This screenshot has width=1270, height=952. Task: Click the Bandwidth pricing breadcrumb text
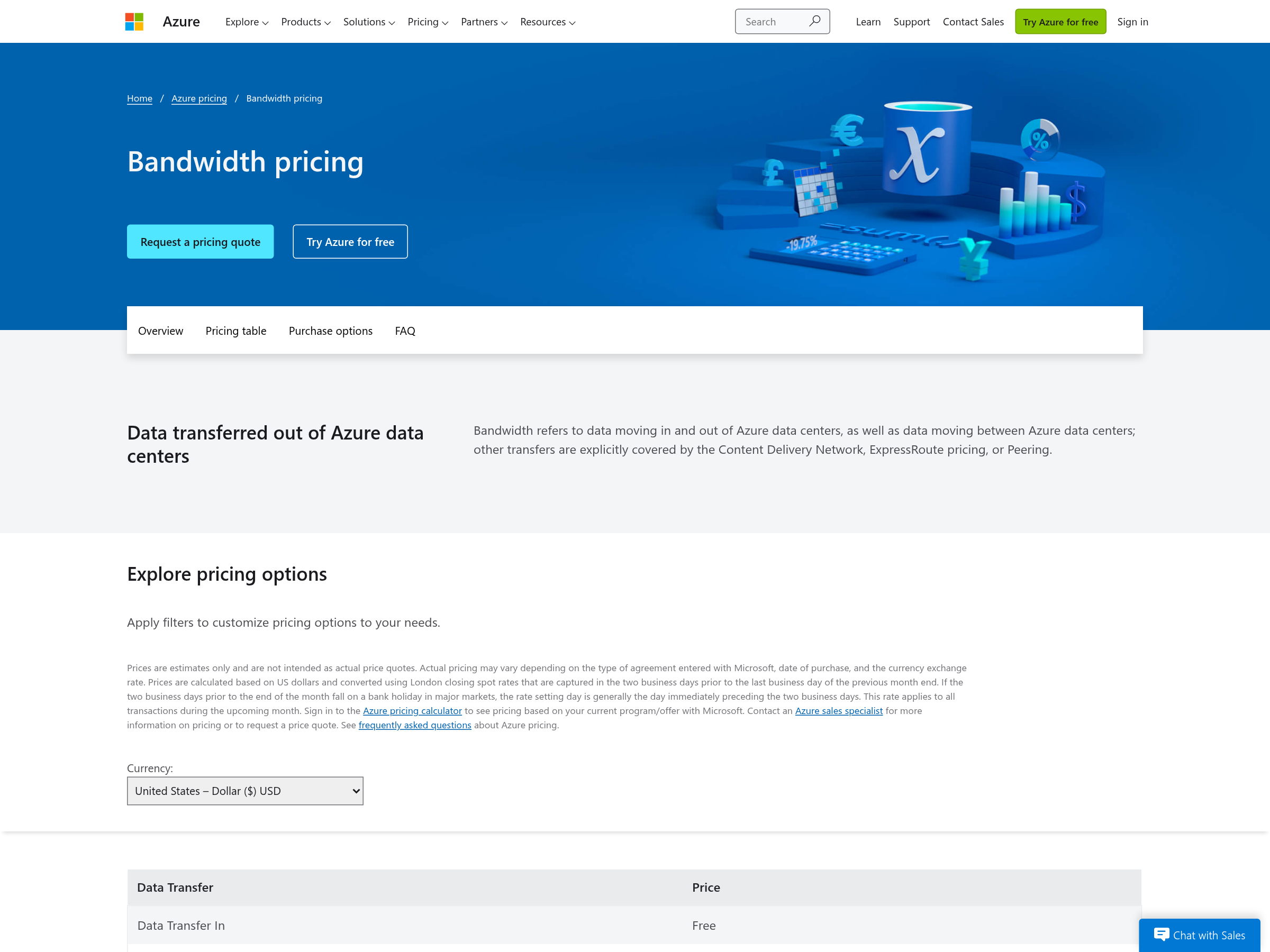click(284, 98)
